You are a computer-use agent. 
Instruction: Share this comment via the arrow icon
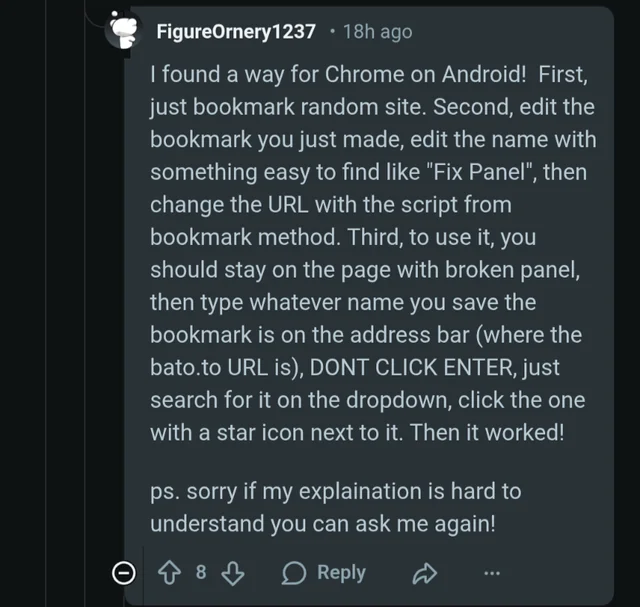click(425, 573)
